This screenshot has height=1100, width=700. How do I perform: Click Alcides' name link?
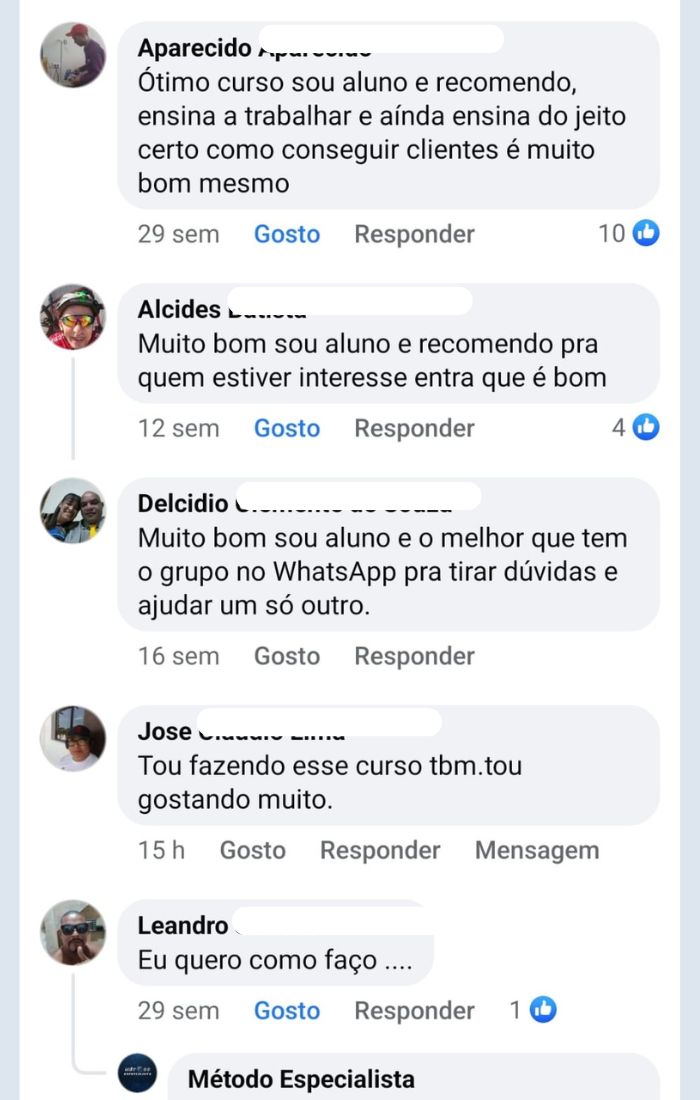180,309
